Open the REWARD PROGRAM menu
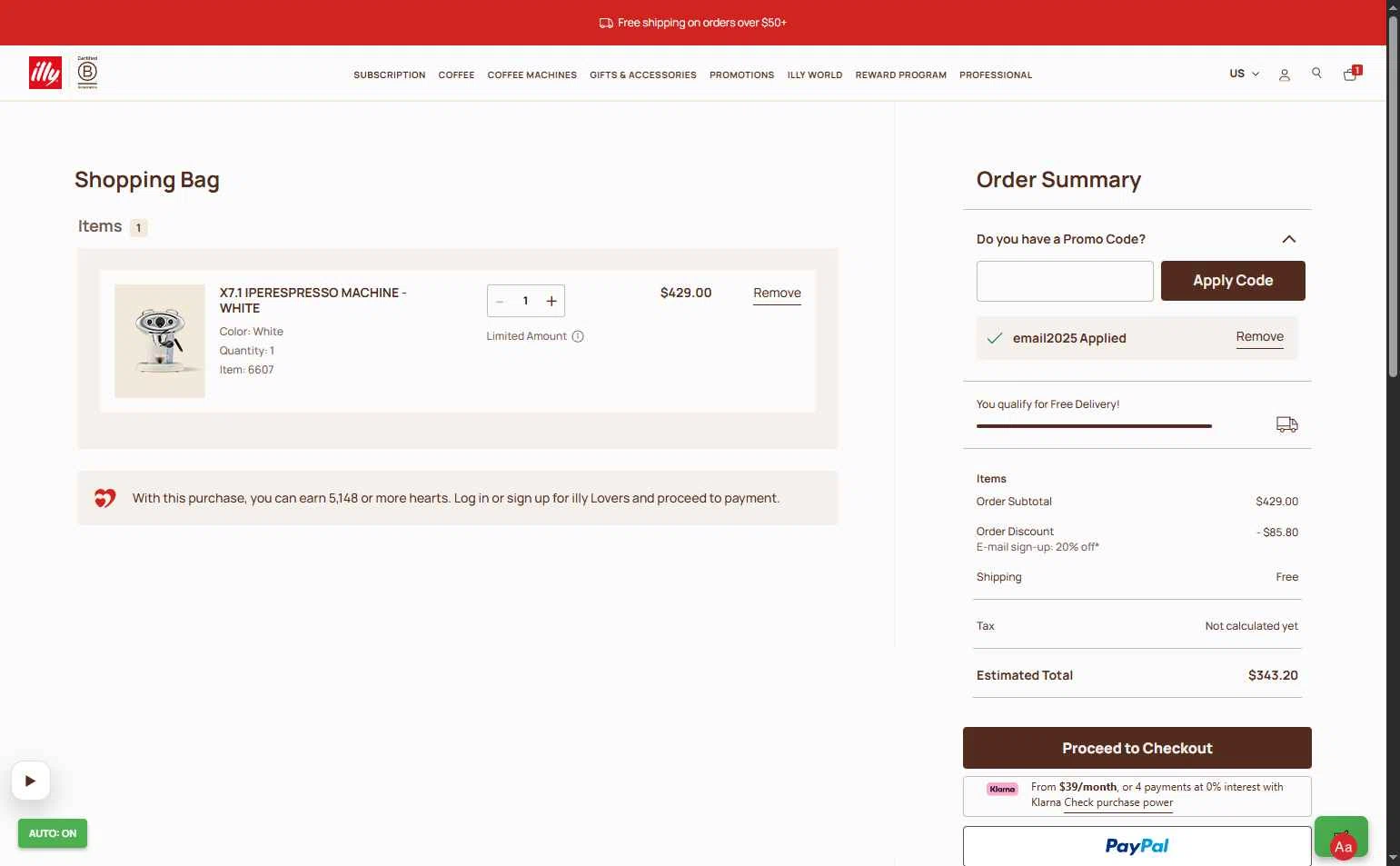The width and height of the screenshot is (1400, 866). [x=901, y=75]
